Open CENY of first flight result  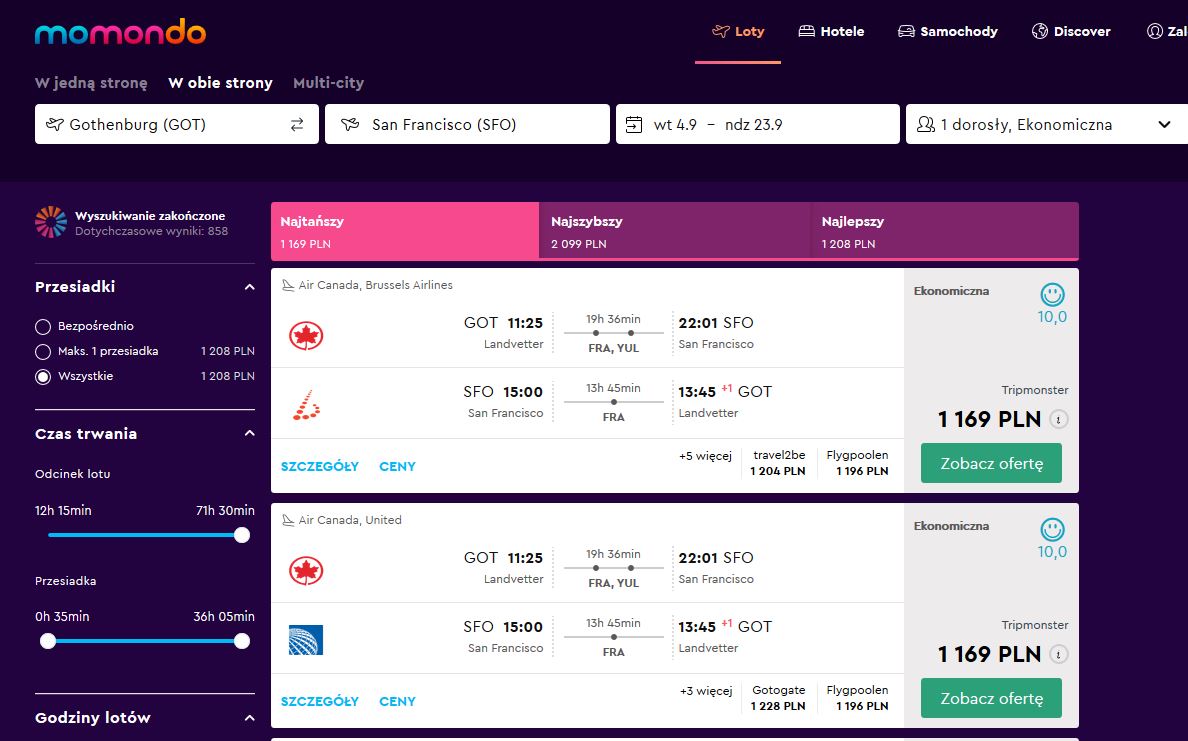pos(398,467)
